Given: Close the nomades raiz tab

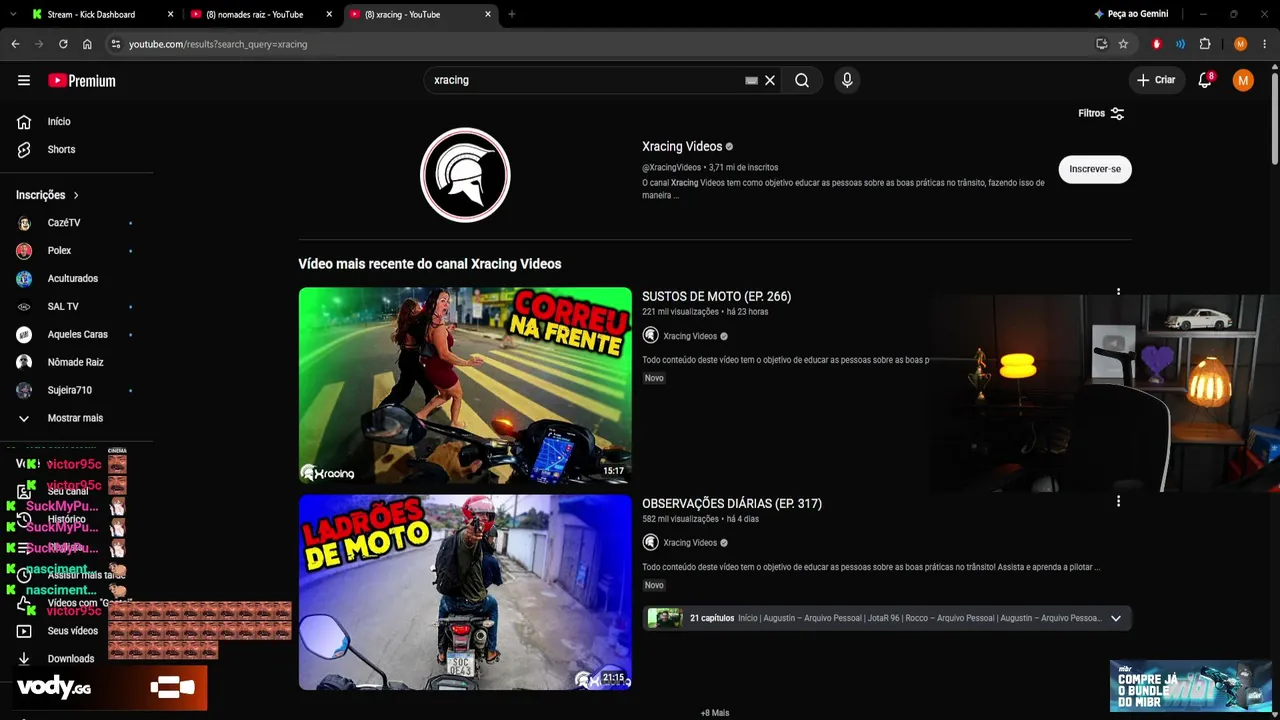Looking at the screenshot, I should tap(329, 14).
